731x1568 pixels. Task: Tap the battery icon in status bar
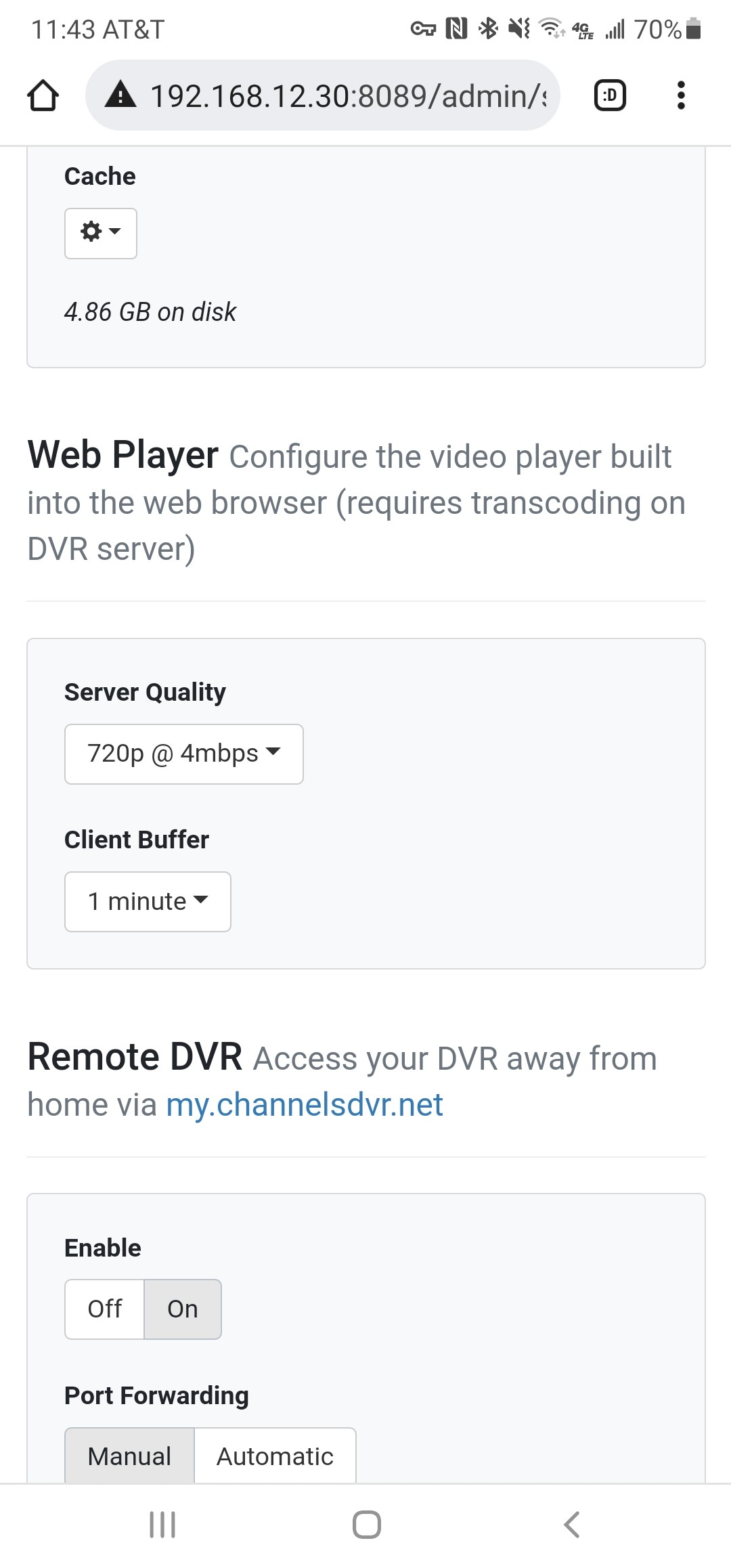click(x=693, y=29)
